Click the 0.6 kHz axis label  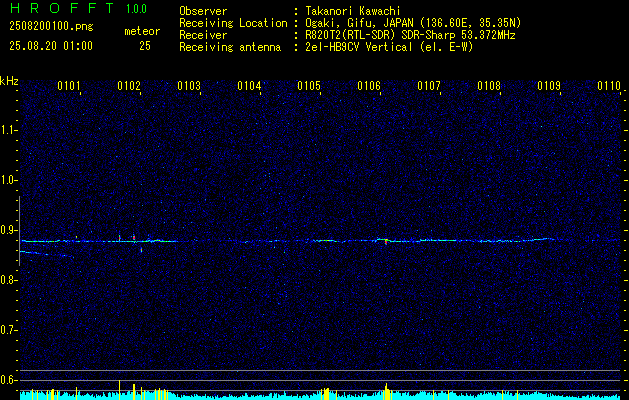click(8, 380)
